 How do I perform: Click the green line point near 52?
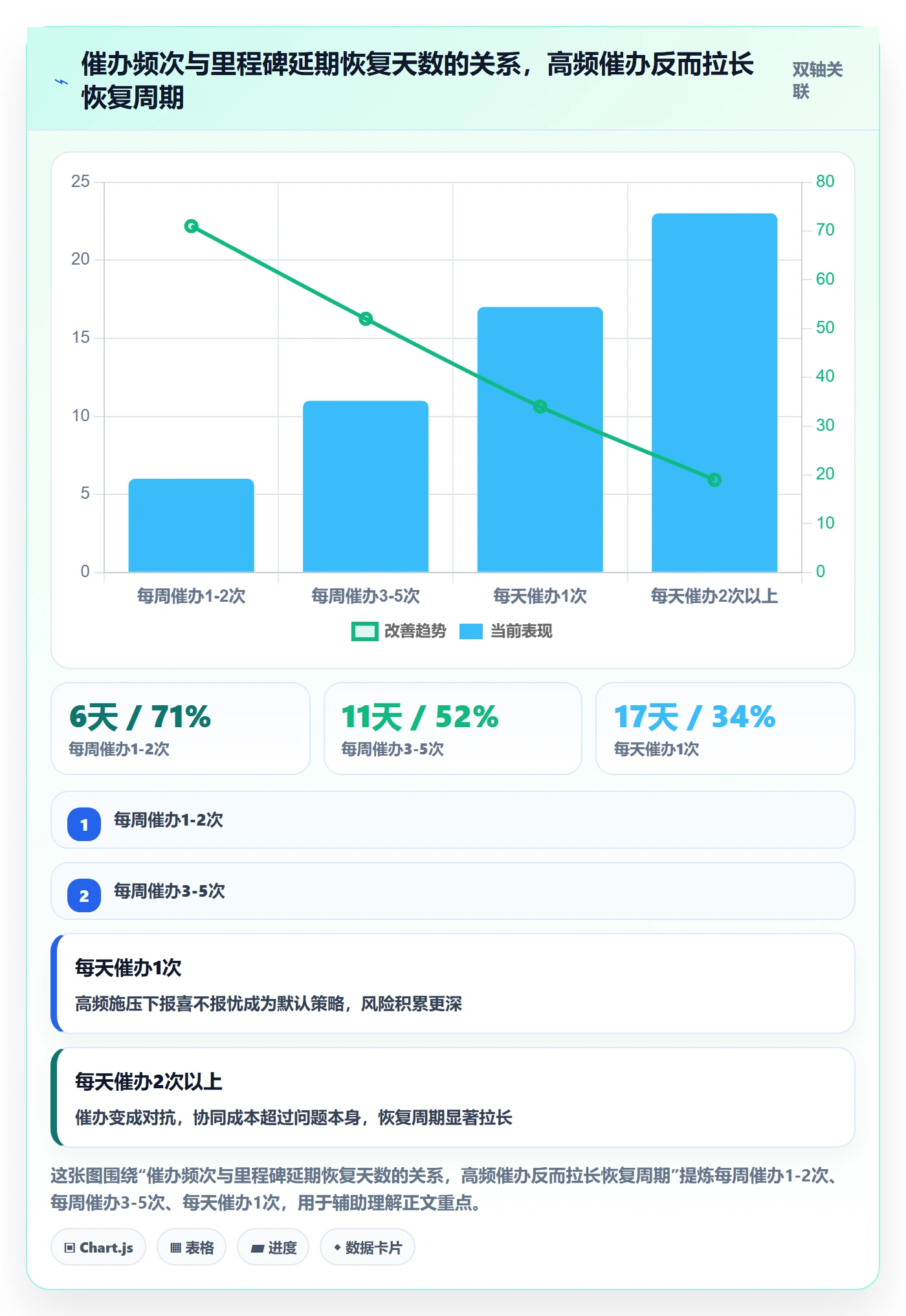[x=366, y=318]
